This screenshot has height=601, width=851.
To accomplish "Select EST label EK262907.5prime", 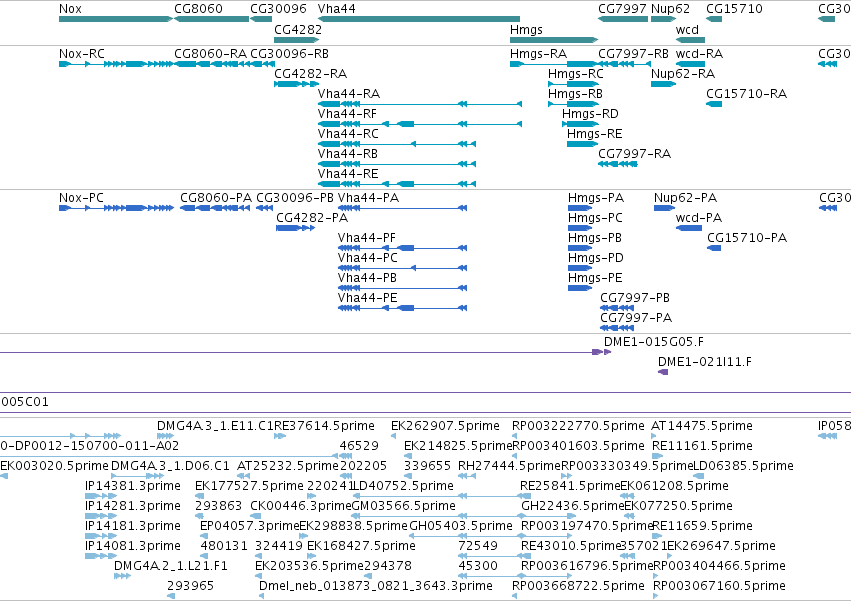I will coord(446,426).
